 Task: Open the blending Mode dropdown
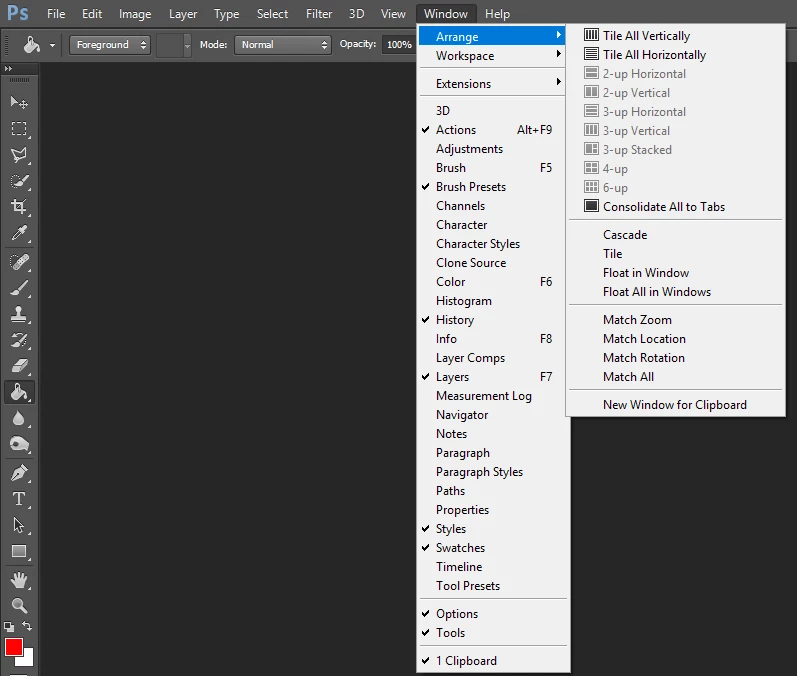pos(283,45)
